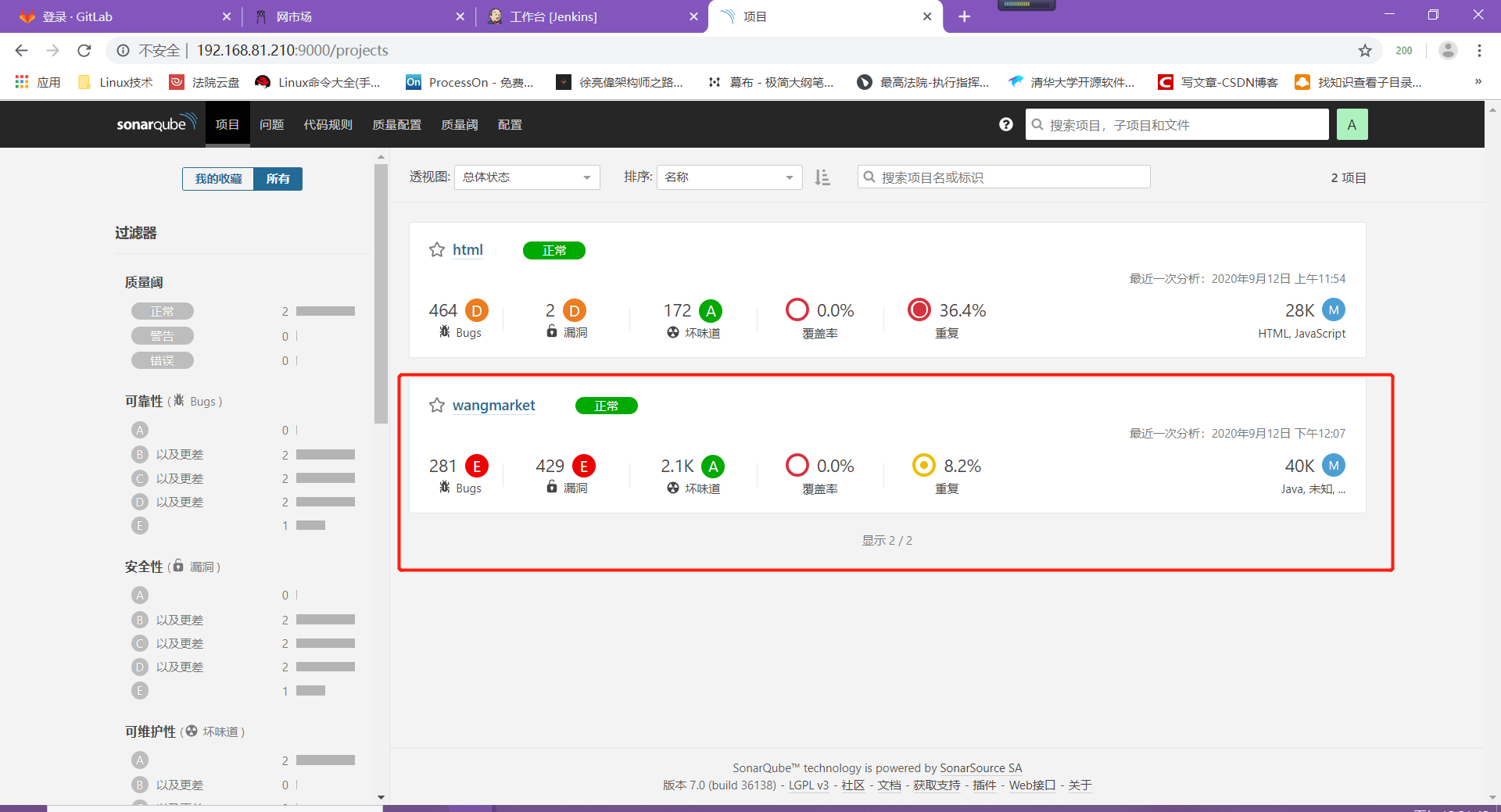Screen dimensions: 1501x812
Task: Open a new browser tab
Action: tap(965, 16)
